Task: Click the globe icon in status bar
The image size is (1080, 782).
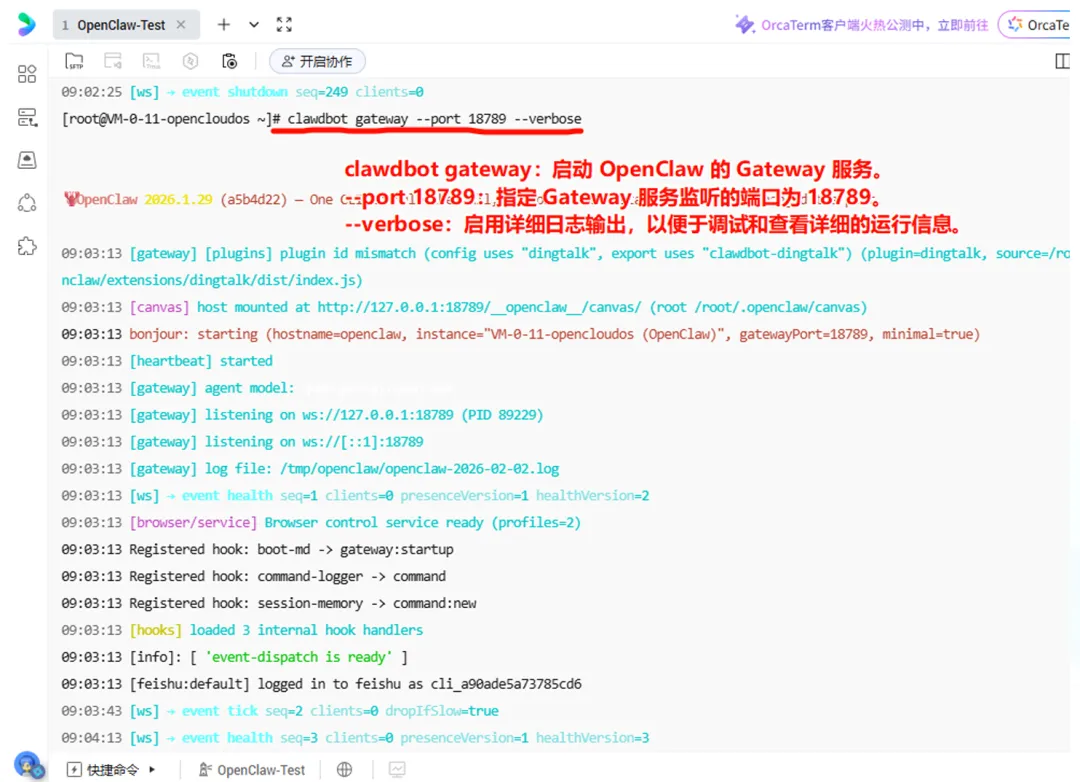Action: pos(344,770)
